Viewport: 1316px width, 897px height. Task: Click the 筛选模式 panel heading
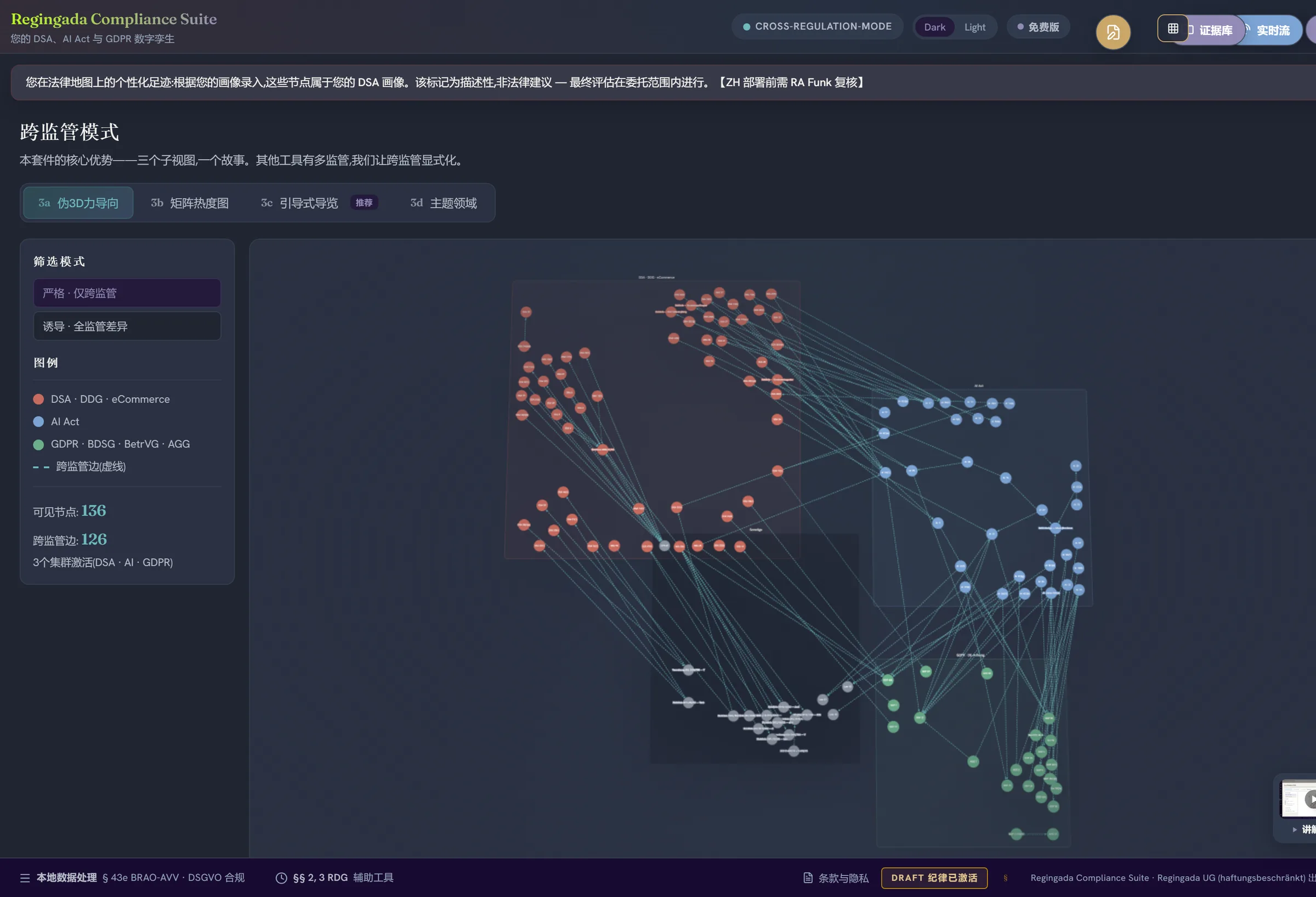pyautogui.click(x=59, y=261)
